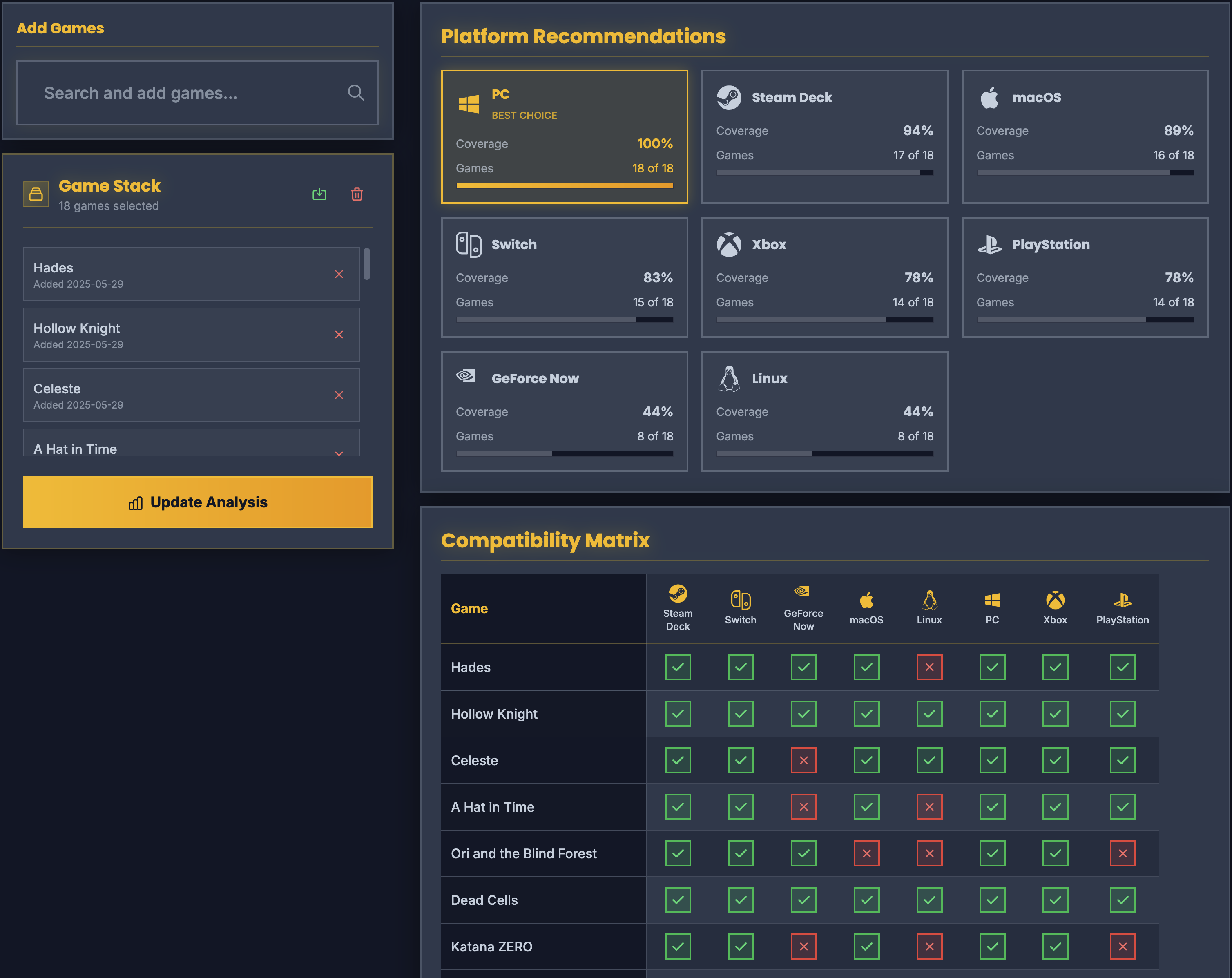Click the Xbox column header icon in the matrix

click(x=1055, y=600)
